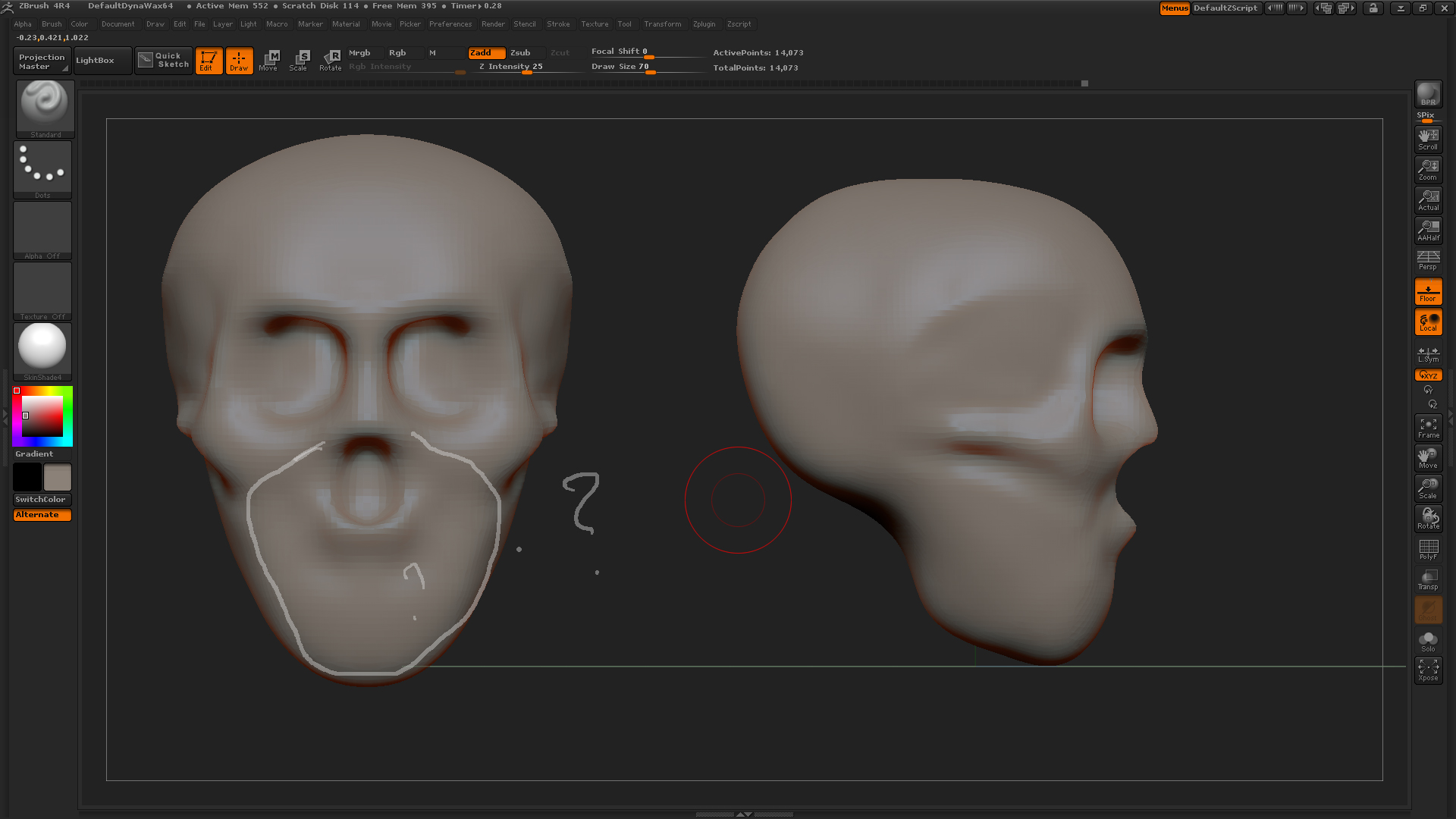1456x819 pixels.
Task: Activate the Zoom canvas icon
Action: [1428, 168]
